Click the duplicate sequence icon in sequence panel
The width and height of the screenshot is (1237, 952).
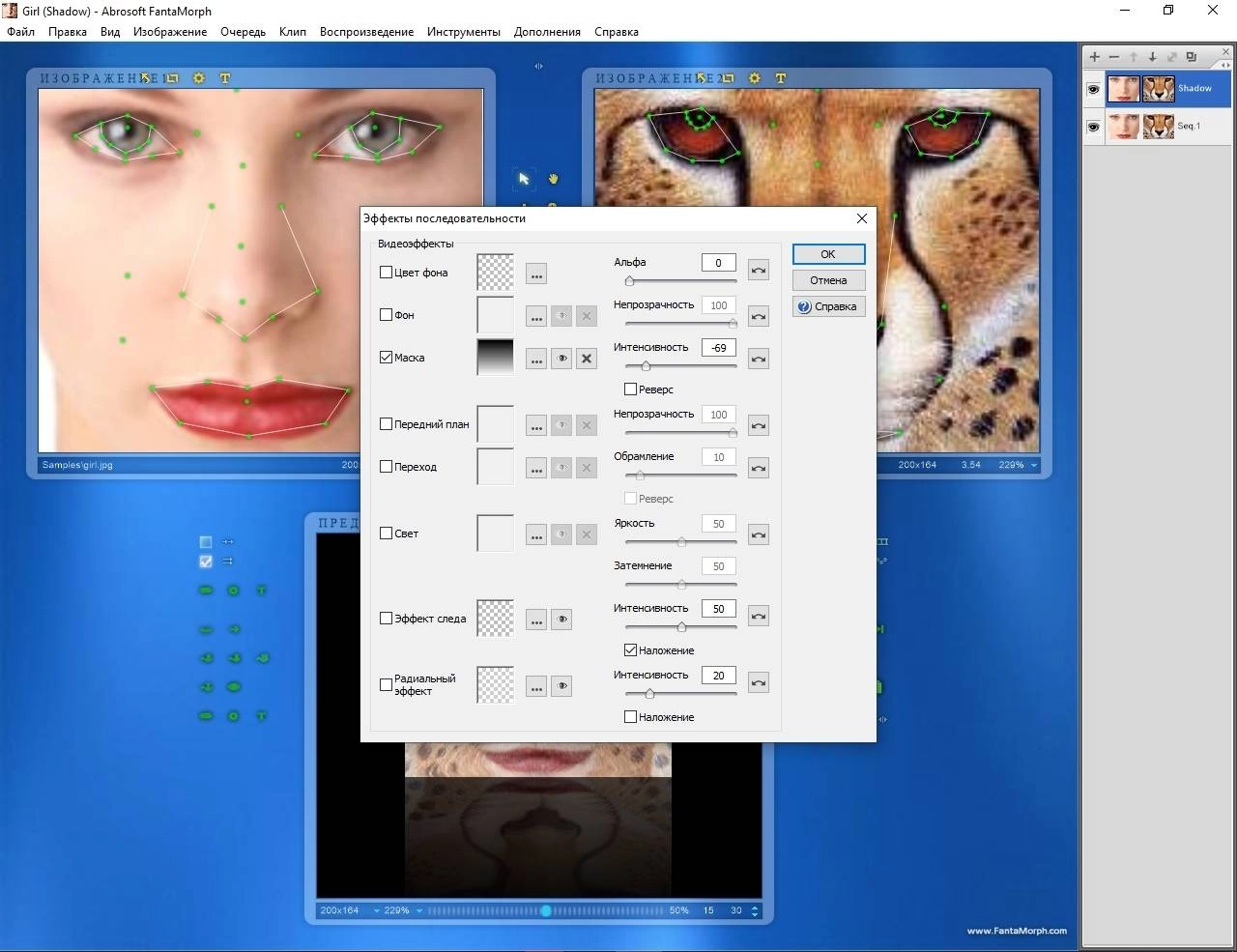[1192, 57]
